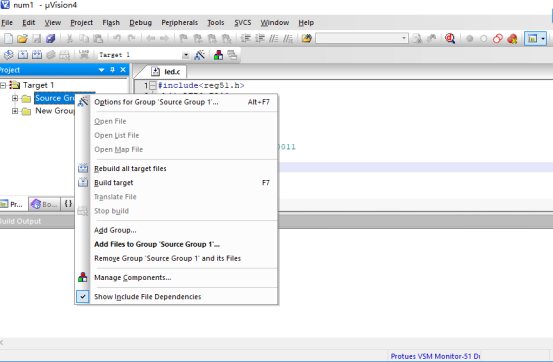Click the Manage Components toolbar icon
This screenshot has height=362, width=553.
click(218, 55)
